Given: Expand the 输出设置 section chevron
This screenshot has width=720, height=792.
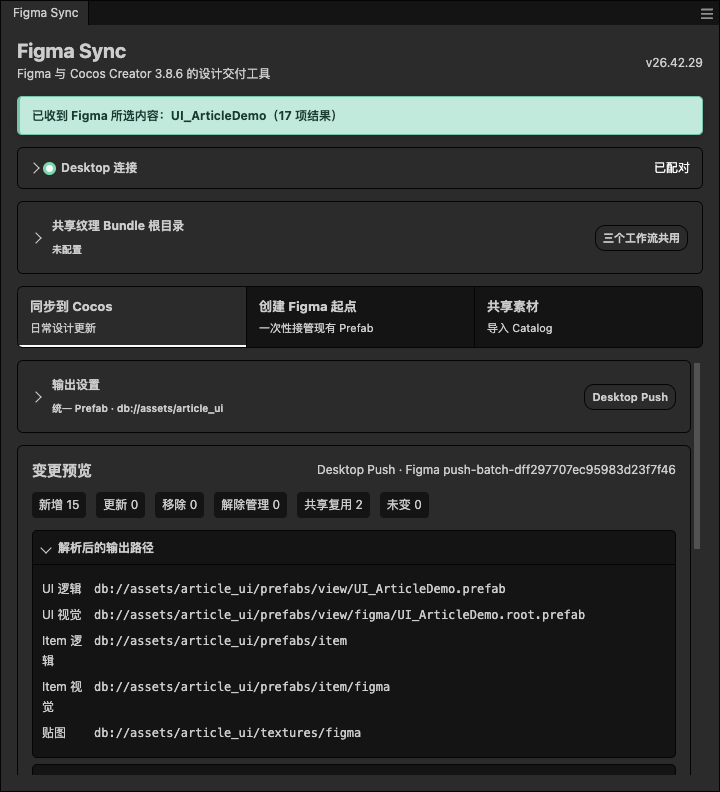Looking at the screenshot, I should [x=38, y=397].
